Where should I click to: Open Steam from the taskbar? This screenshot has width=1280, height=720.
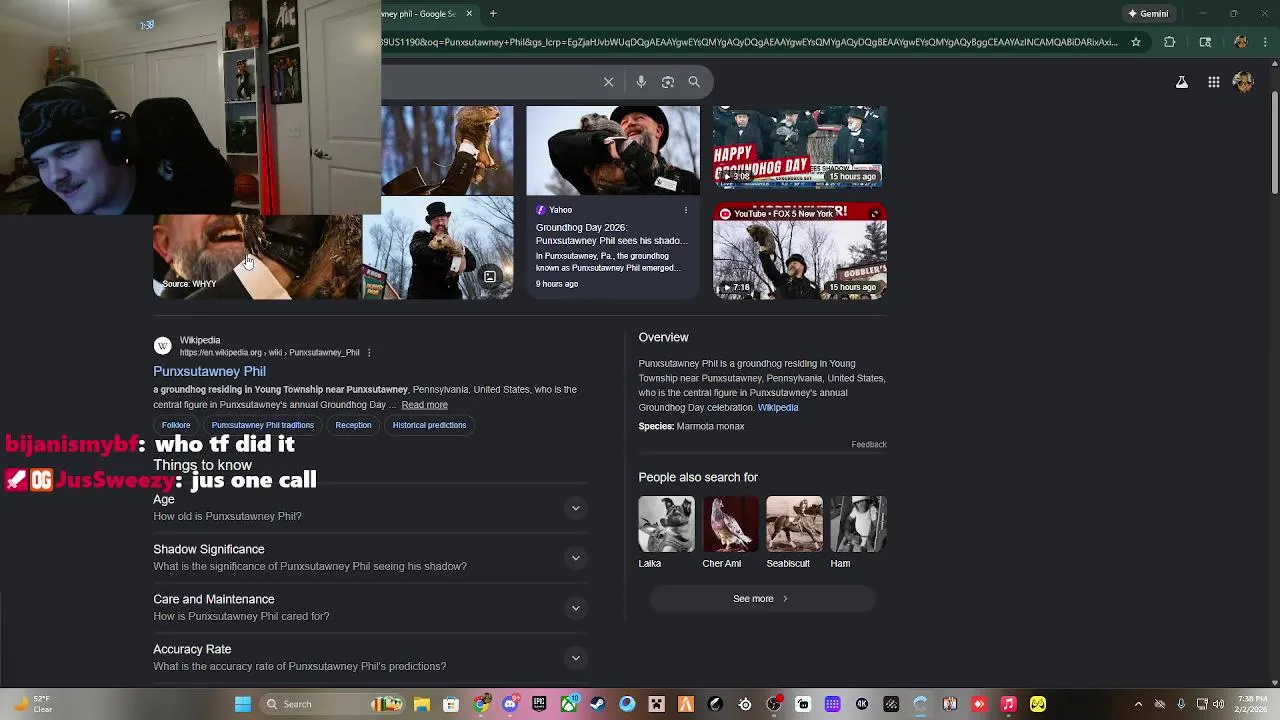pyautogui.click(x=598, y=704)
